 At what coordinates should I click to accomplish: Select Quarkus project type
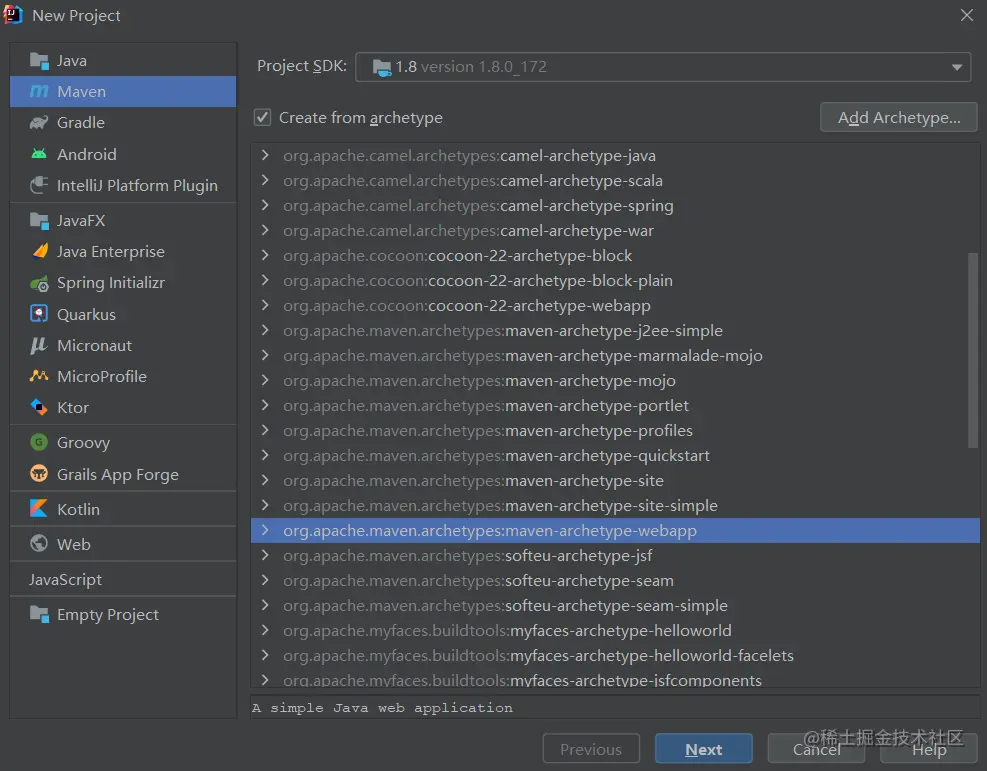click(x=123, y=314)
